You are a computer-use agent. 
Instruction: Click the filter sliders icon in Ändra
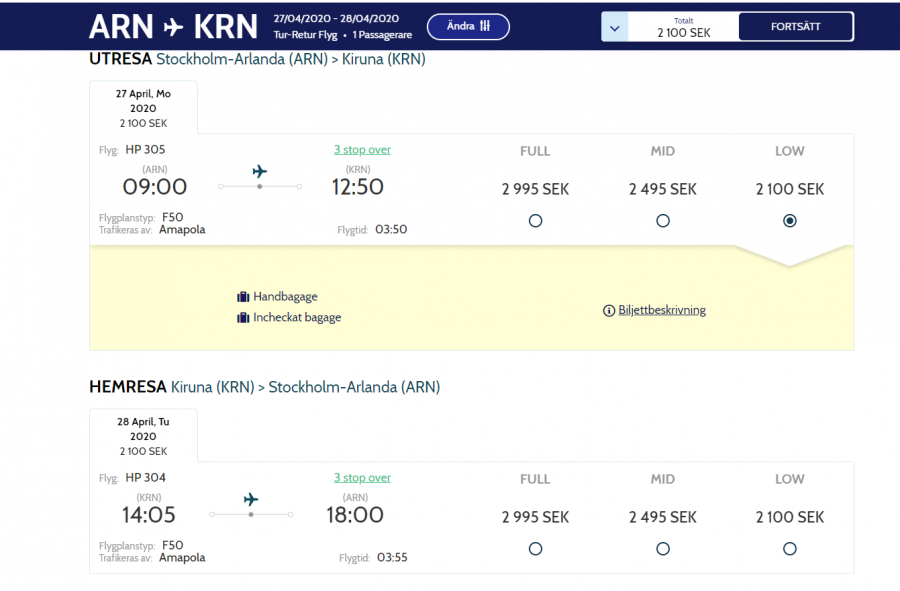coord(485,26)
